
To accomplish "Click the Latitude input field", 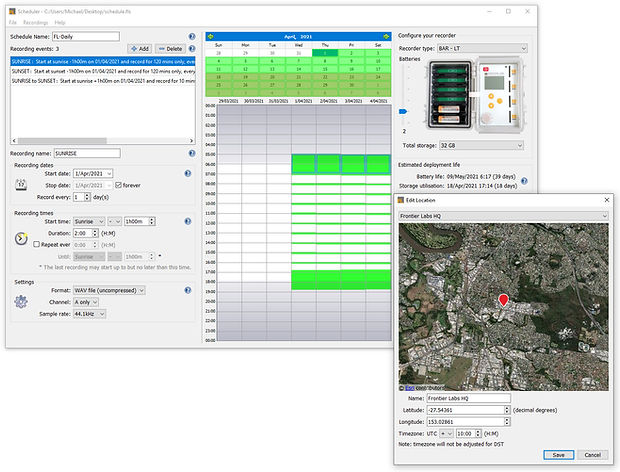I will click(x=465, y=410).
